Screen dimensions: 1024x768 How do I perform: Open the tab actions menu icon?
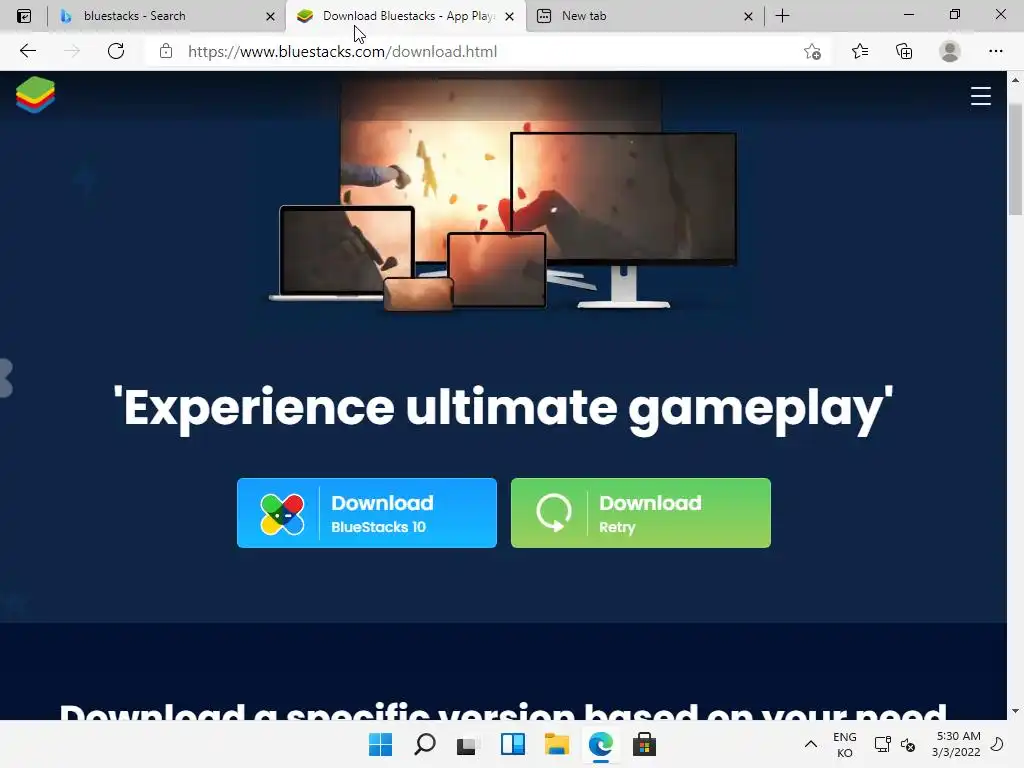[x=24, y=16]
